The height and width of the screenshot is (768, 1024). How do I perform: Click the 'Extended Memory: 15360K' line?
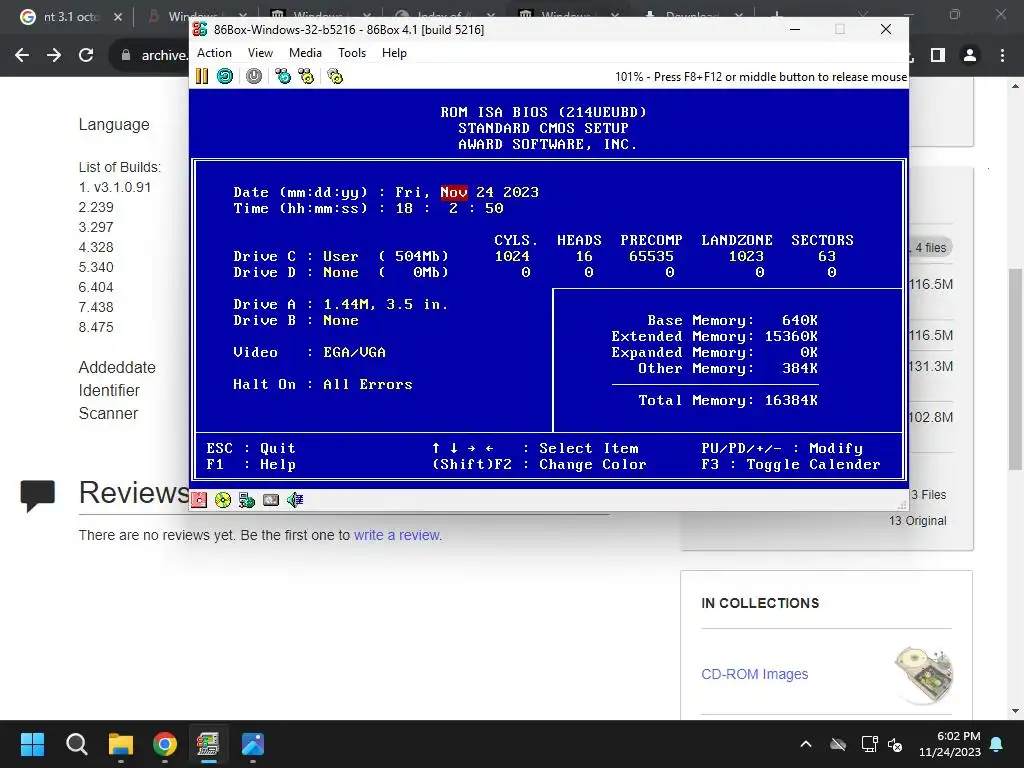714,336
